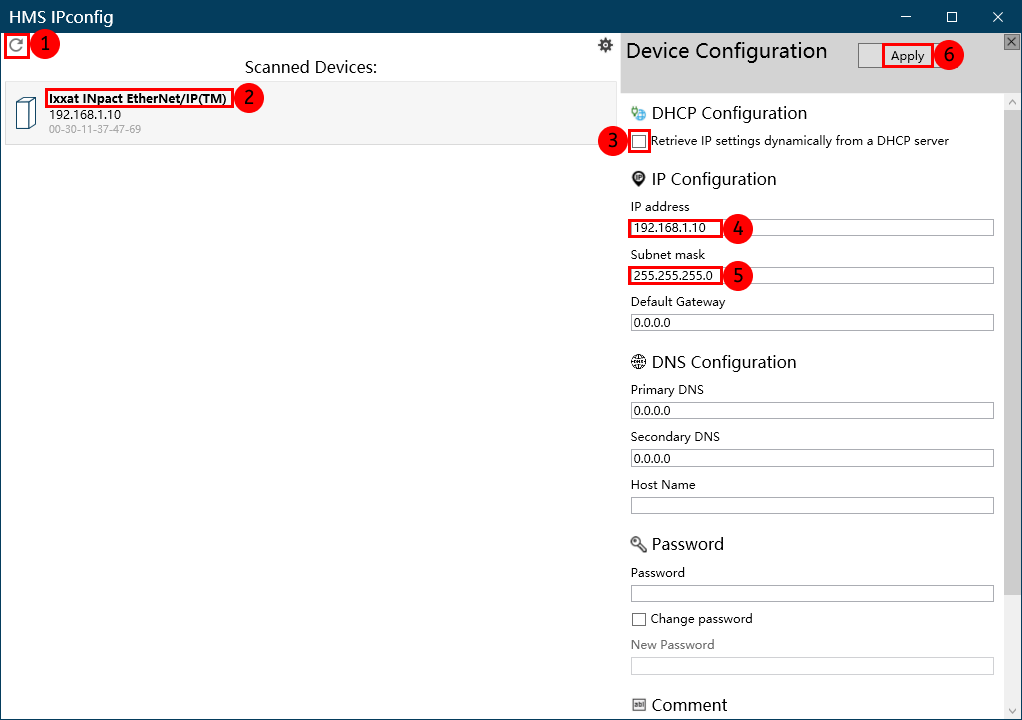Select Ixxat INpact EtherNet/IP(TM) device
This screenshot has width=1022, height=720.
click(x=138, y=98)
